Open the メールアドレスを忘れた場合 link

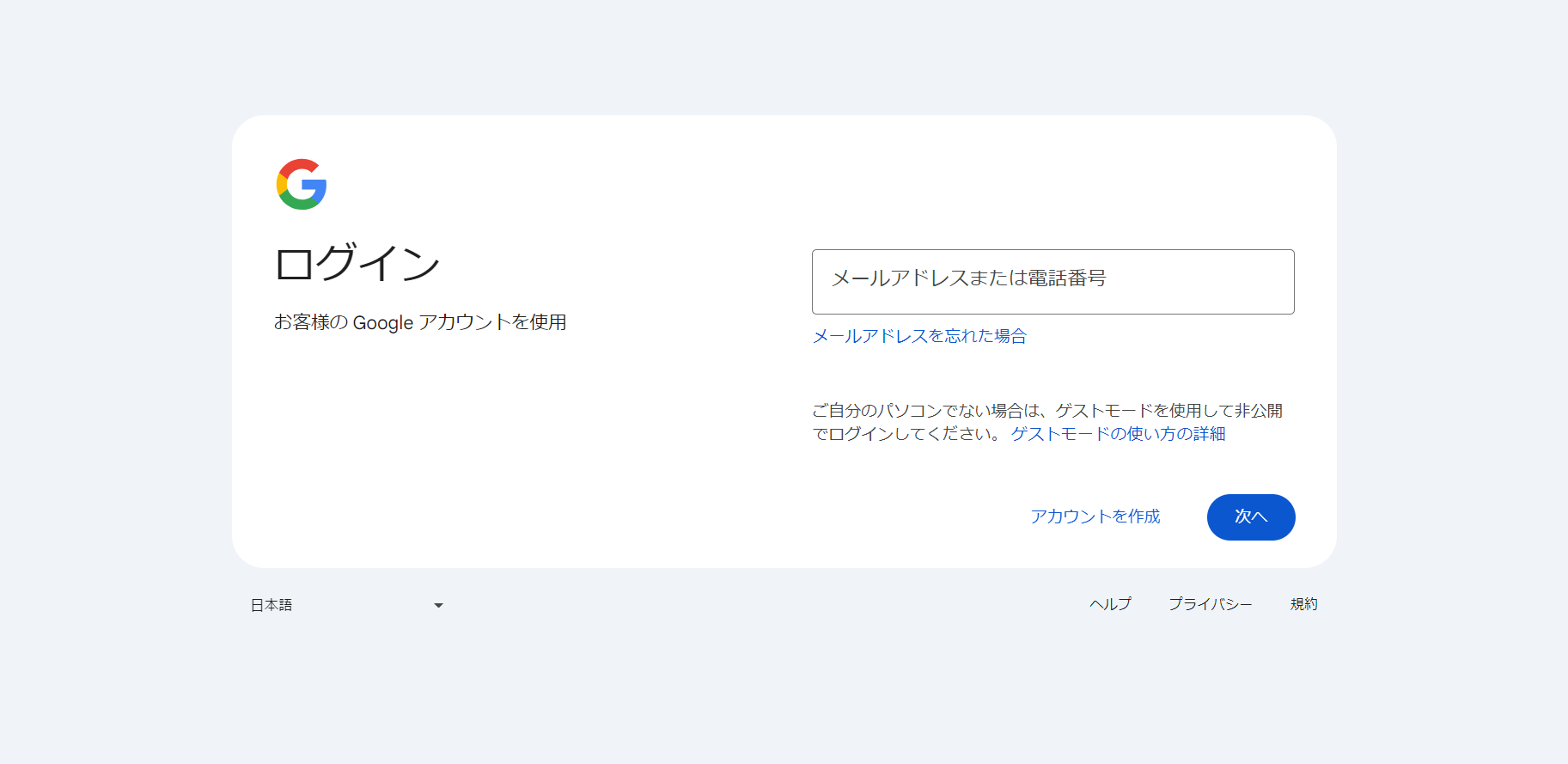(919, 336)
